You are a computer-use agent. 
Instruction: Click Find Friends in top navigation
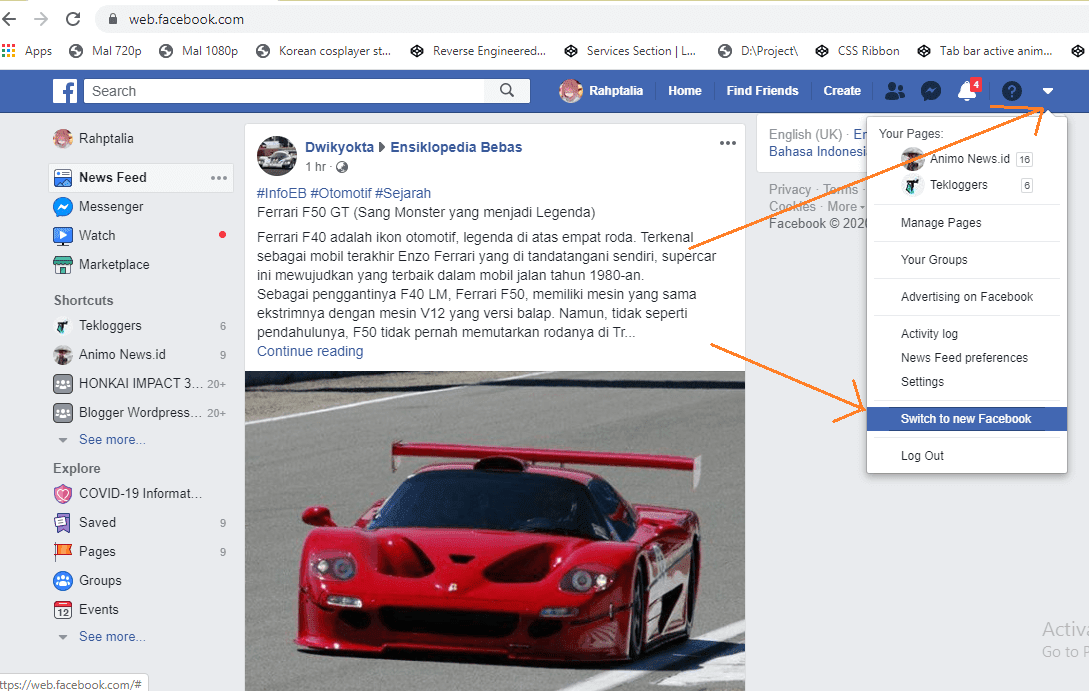point(763,91)
